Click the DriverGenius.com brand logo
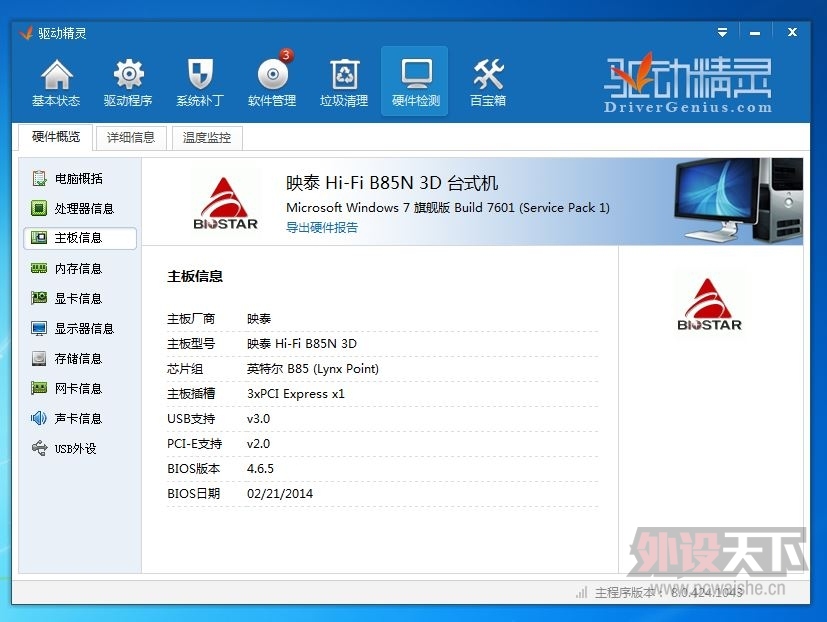 (687, 84)
